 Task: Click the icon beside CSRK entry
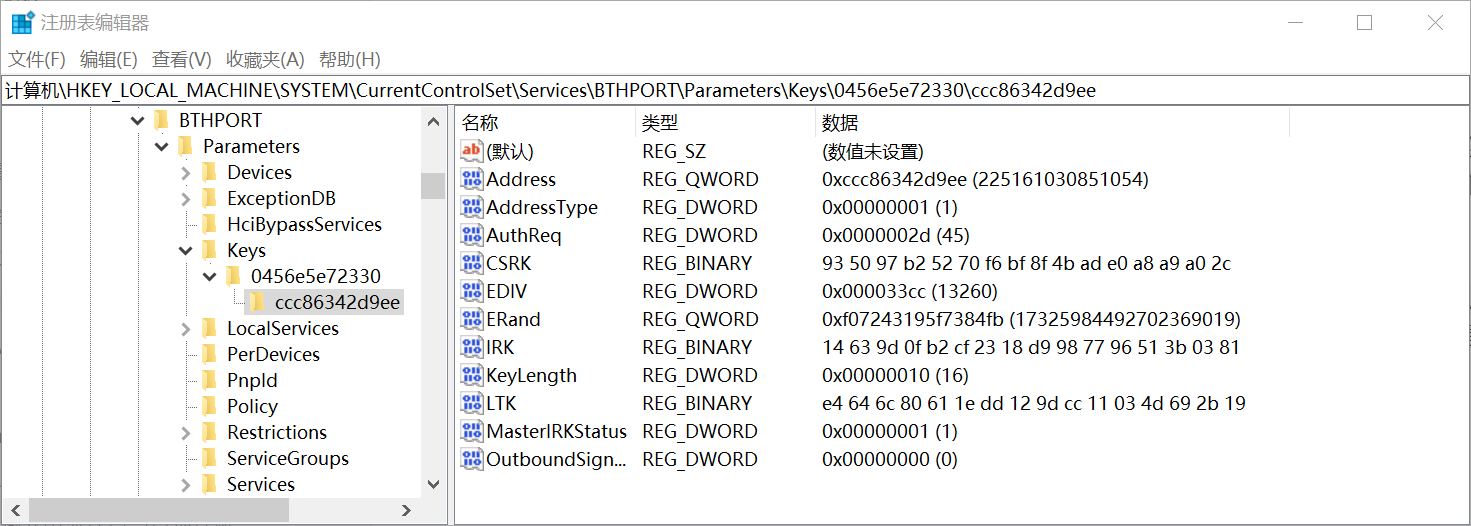click(471, 263)
